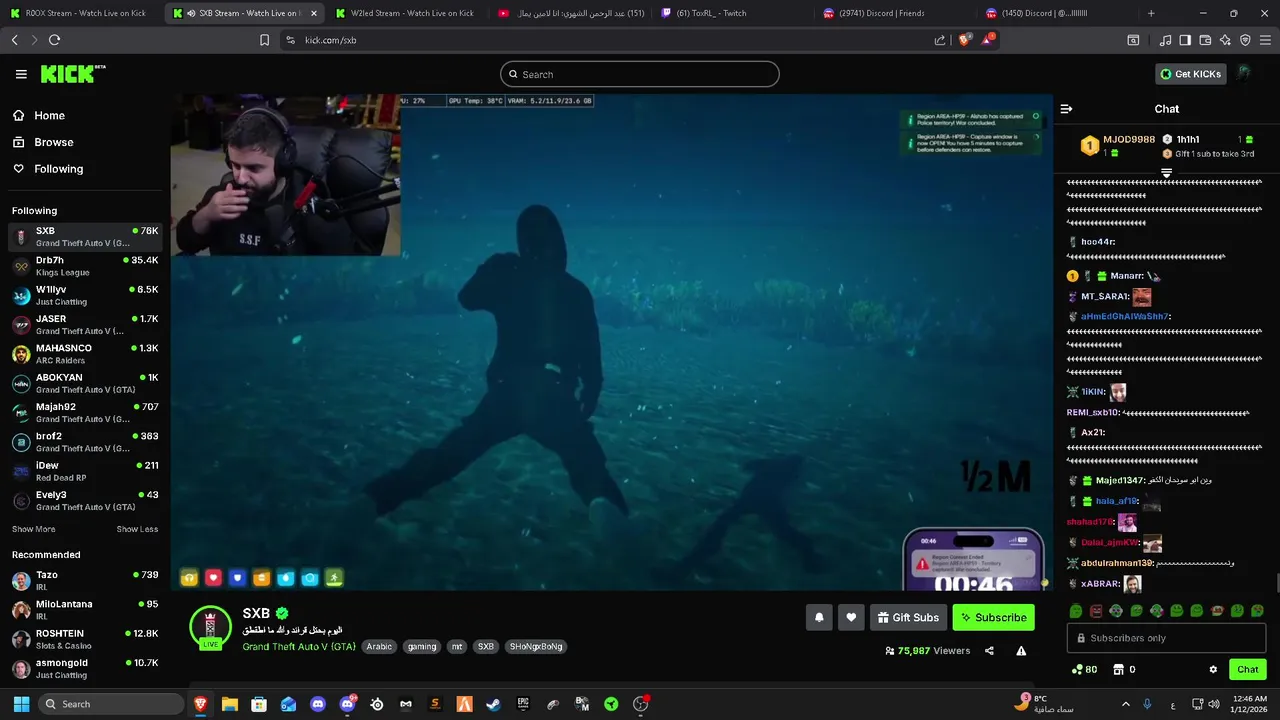Share page icon in address bar
This screenshot has width=1280, height=720.
pos(940,40)
